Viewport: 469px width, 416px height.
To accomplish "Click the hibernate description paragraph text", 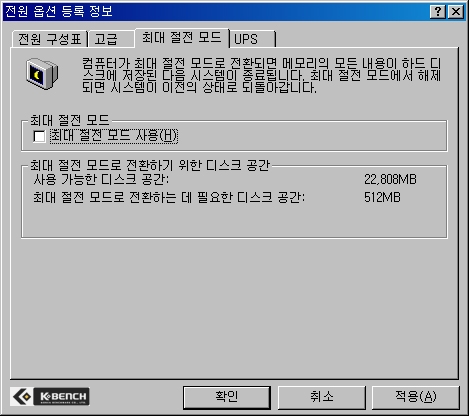I will click(x=262, y=75).
